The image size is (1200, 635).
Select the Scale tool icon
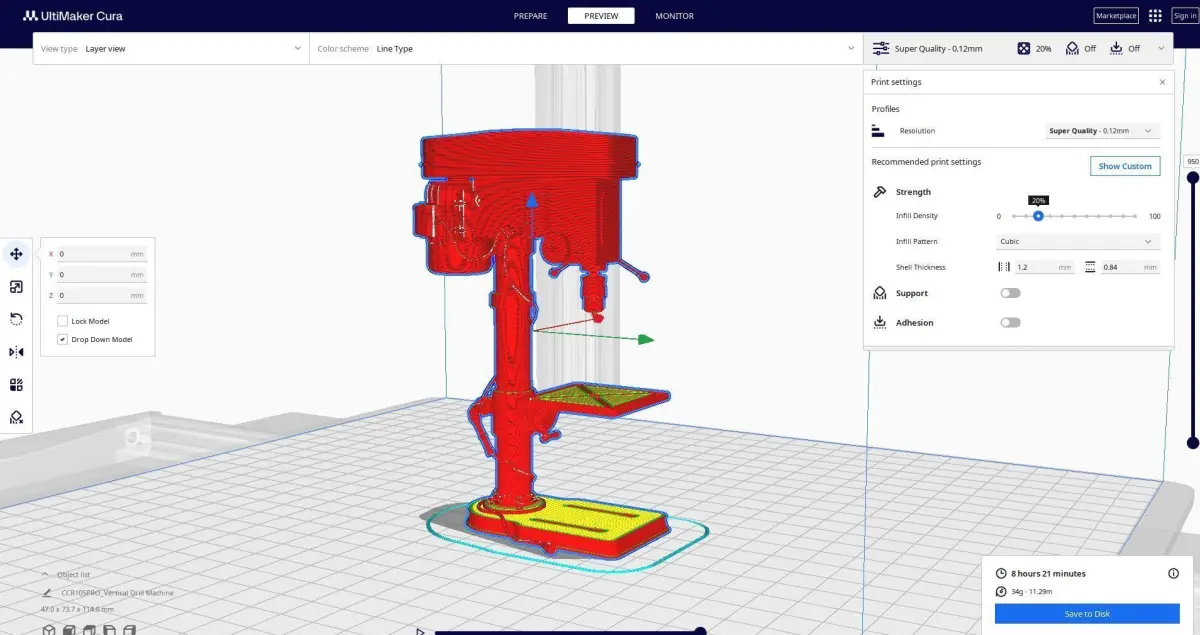(x=16, y=287)
